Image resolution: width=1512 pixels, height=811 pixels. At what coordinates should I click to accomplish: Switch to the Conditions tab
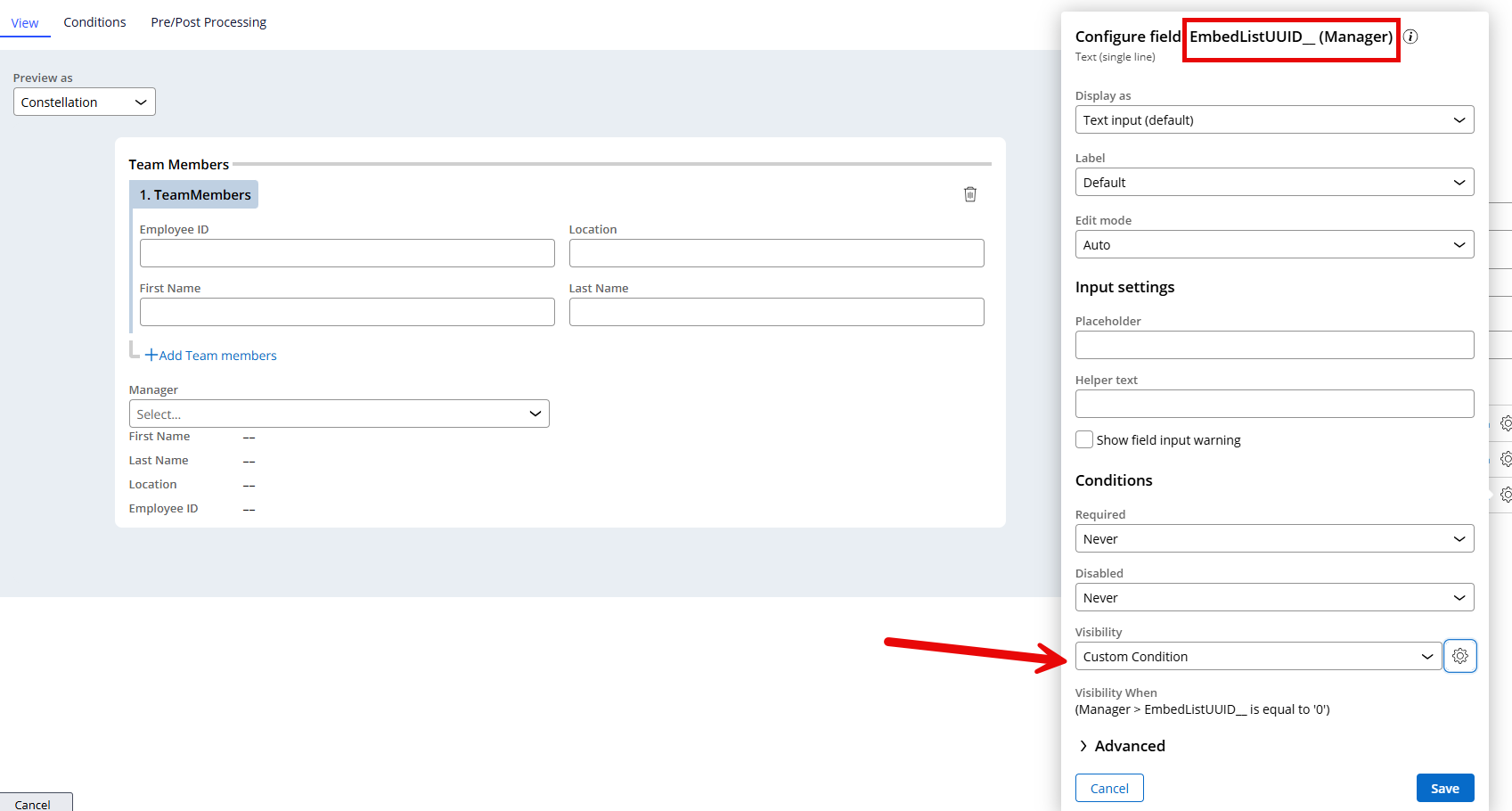click(94, 21)
